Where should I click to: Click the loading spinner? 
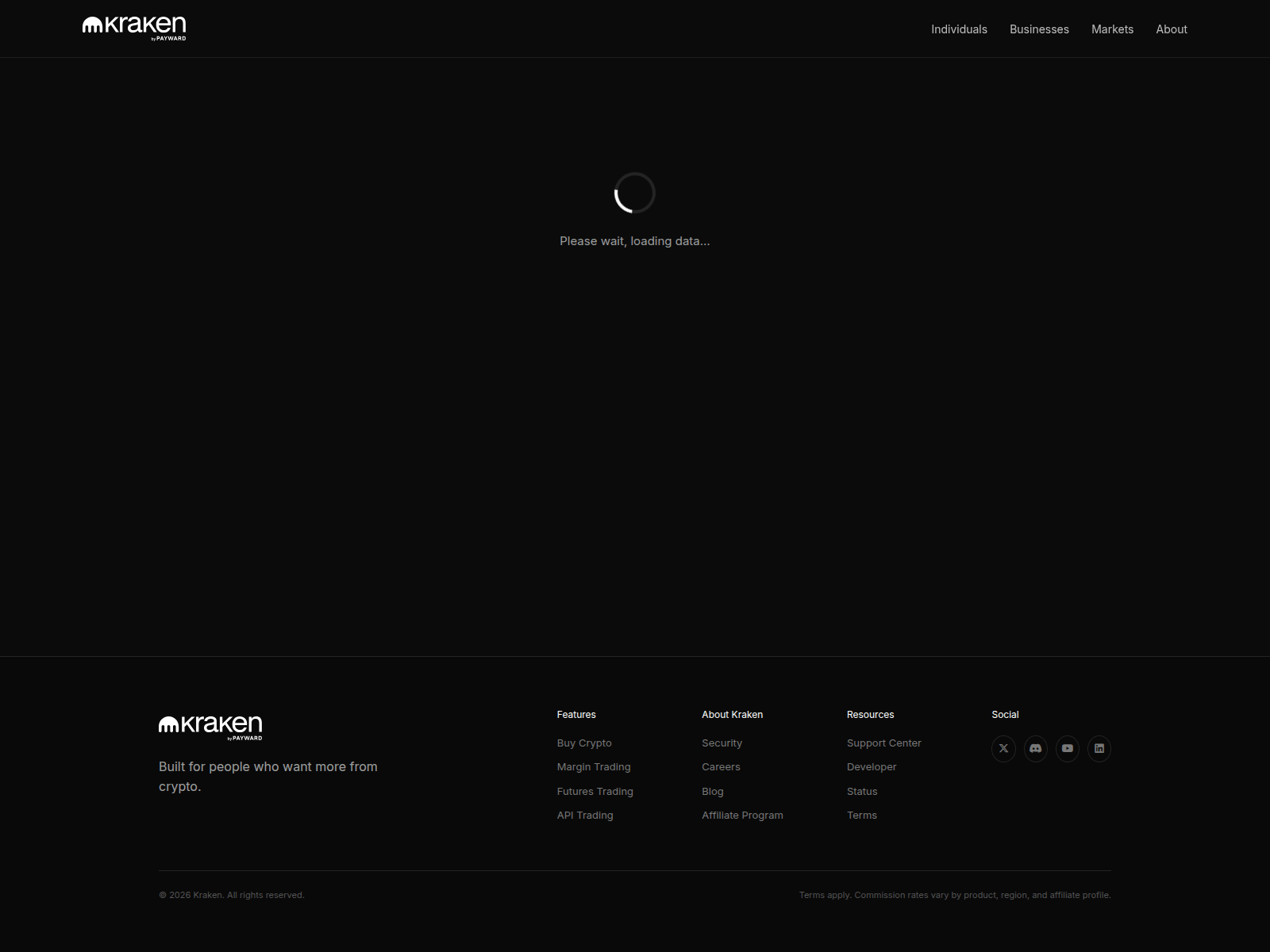pos(635,193)
